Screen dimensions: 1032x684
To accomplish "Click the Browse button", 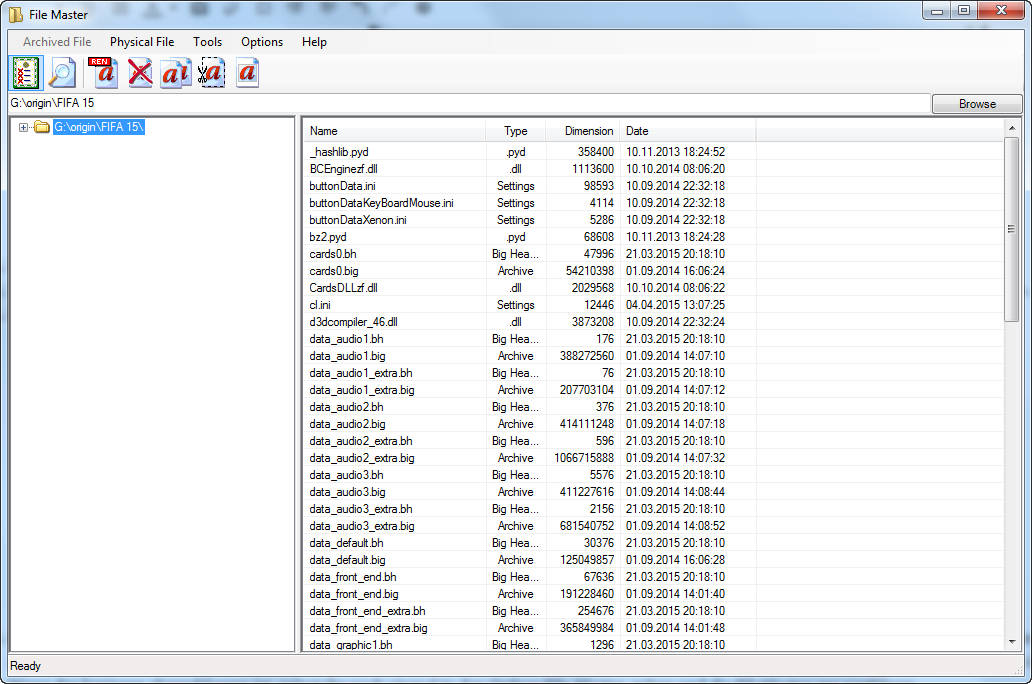I will pyautogui.click(x=977, y=103).
